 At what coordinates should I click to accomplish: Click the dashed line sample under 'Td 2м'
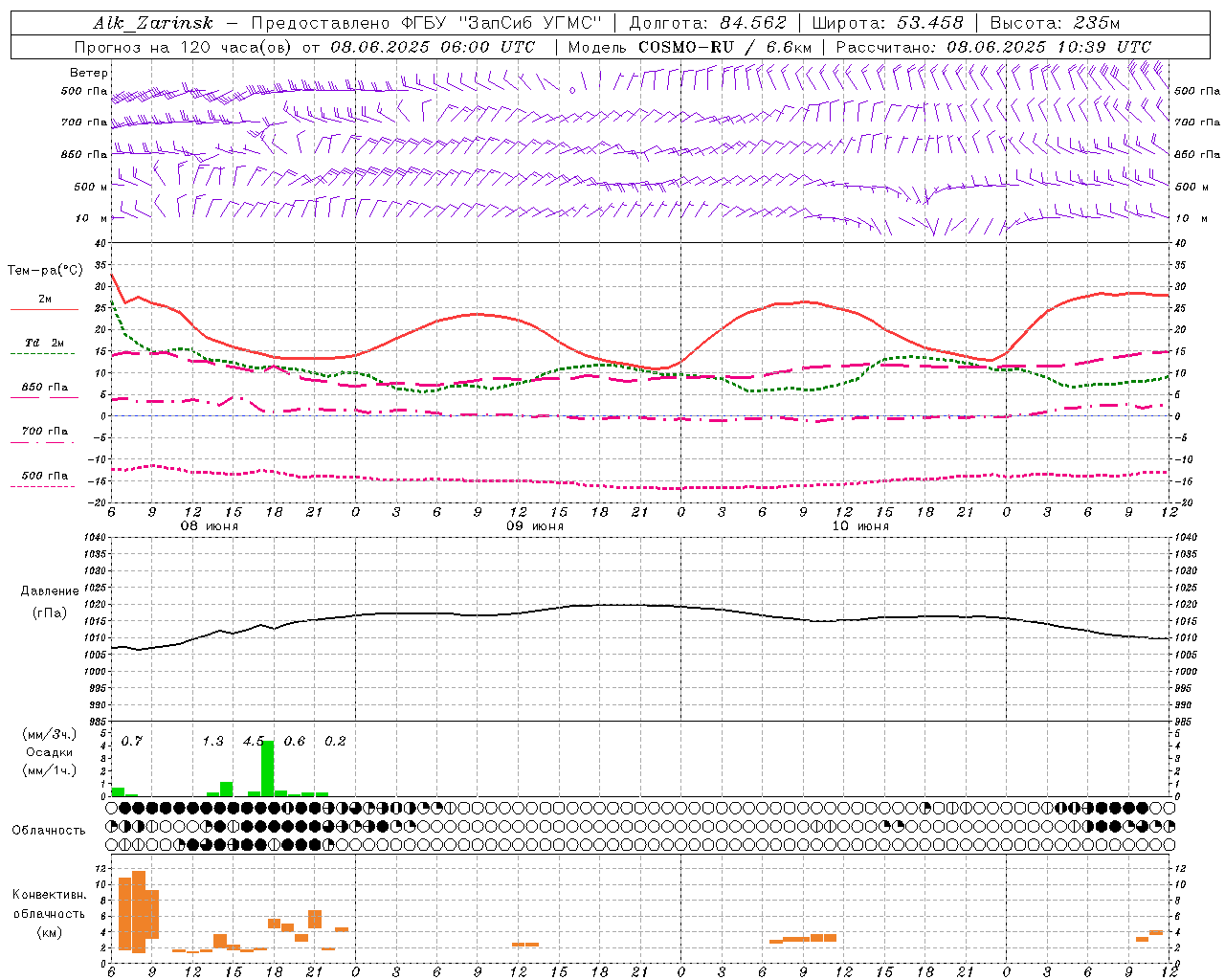(x=44, y=353)
